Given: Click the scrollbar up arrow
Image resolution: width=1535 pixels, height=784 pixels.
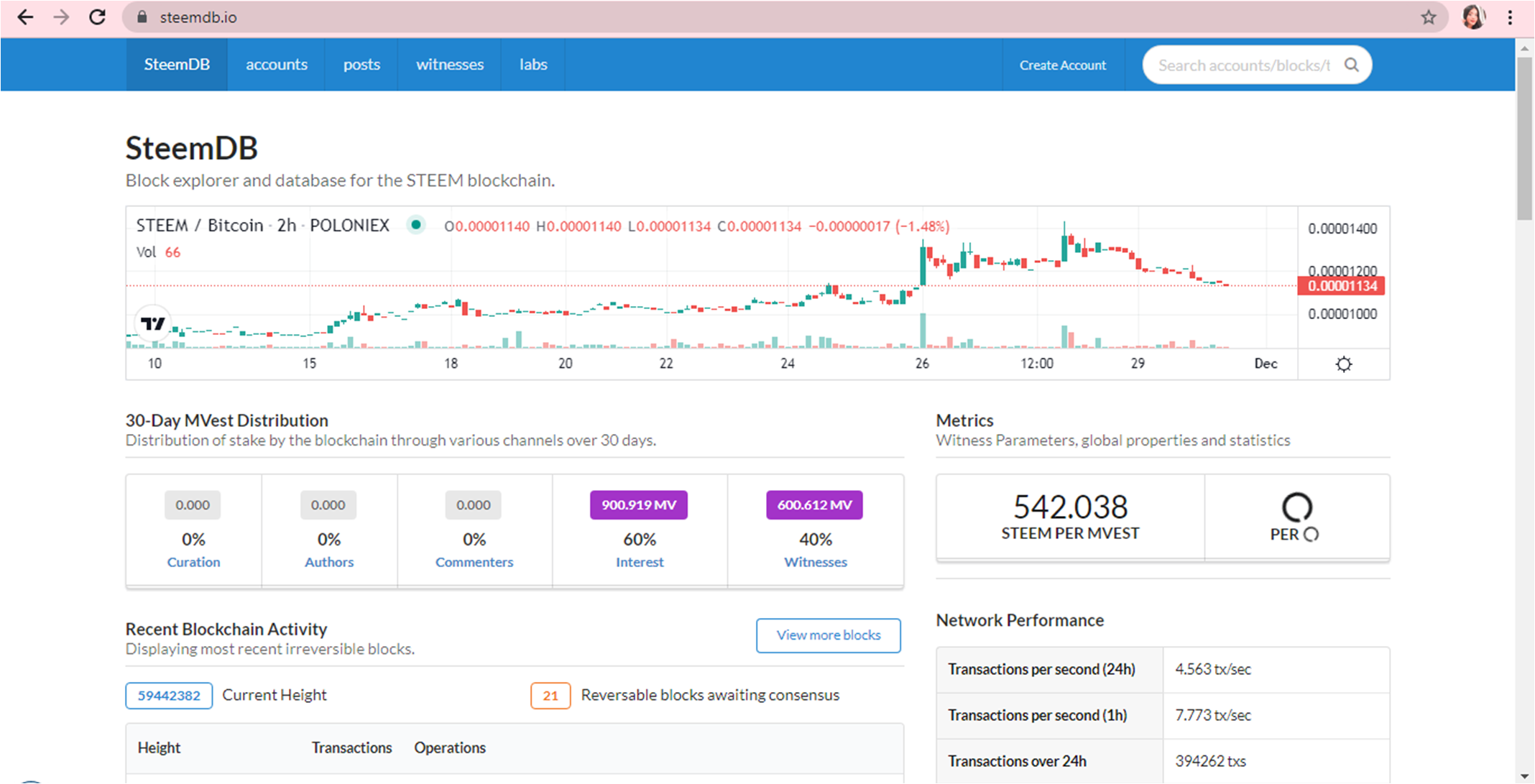Looking at the screenshot, I should point(1525,48).
